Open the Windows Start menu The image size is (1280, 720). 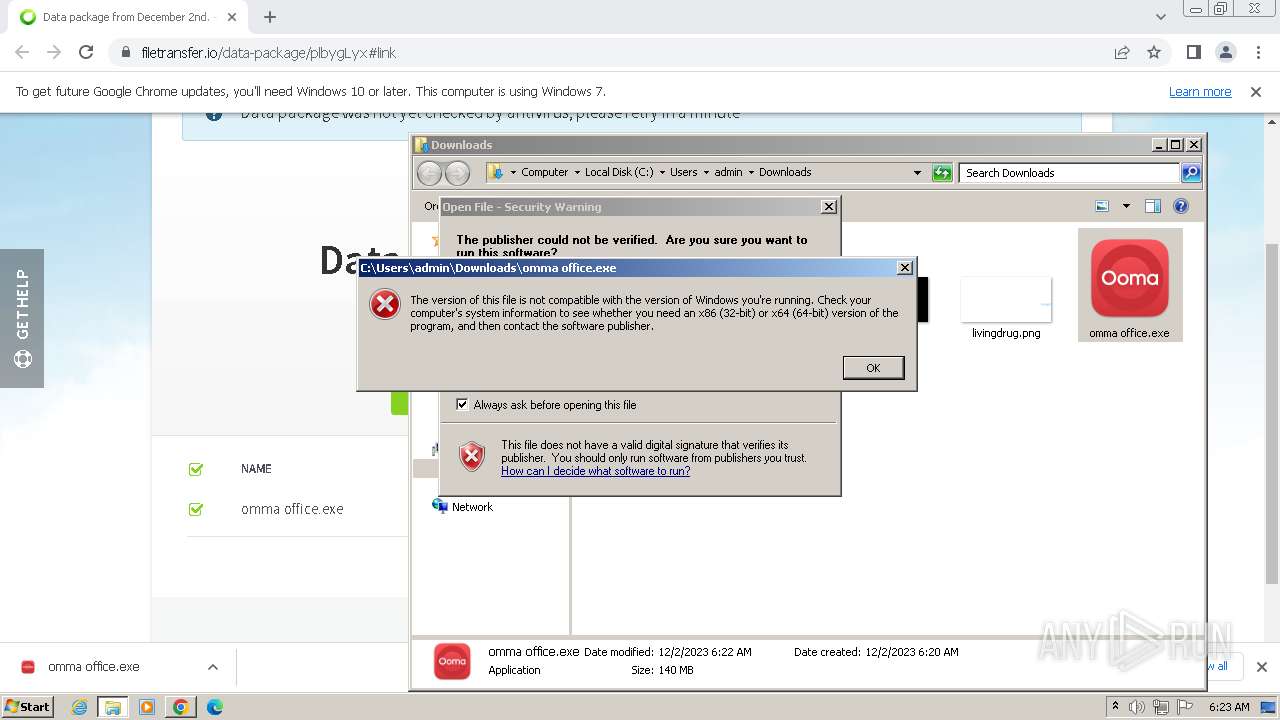coord(27,706)
